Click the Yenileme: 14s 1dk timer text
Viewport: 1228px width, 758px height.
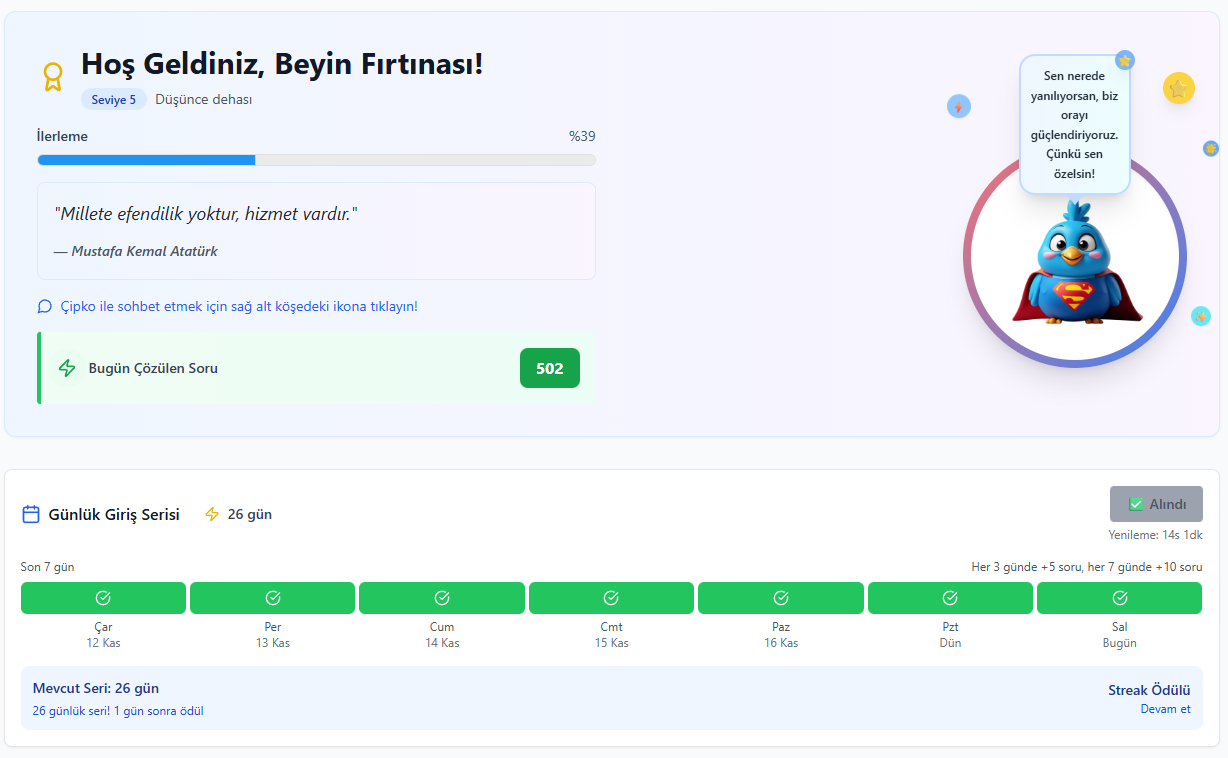(1155, 535)
